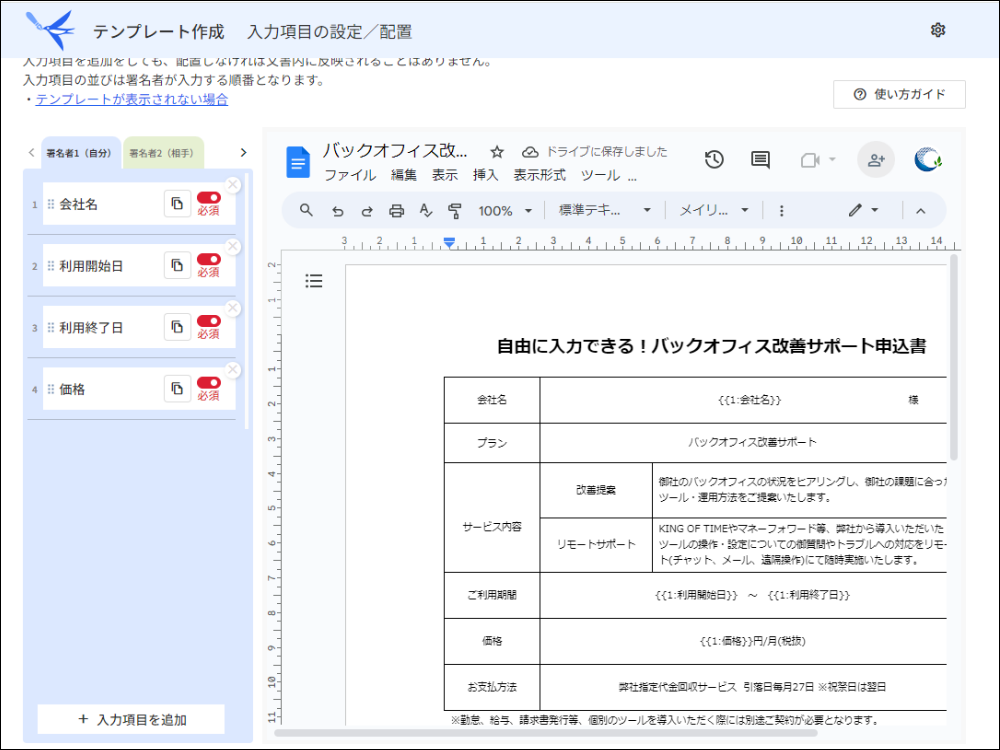Click {{1:価格}}円/月(税抜) cell text

tap(753, 641)
